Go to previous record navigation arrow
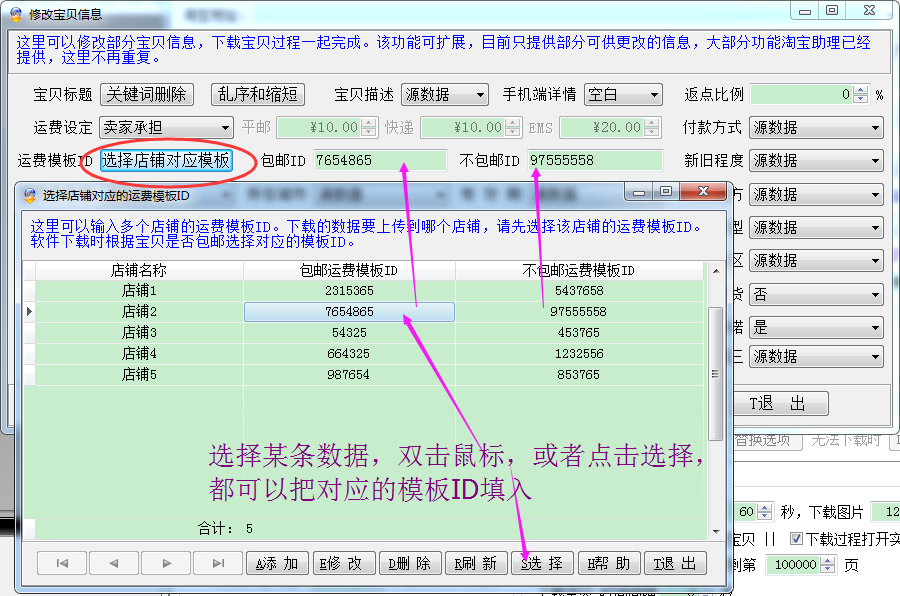The height and width of the screenshot is (596, 900). [114, 563]
